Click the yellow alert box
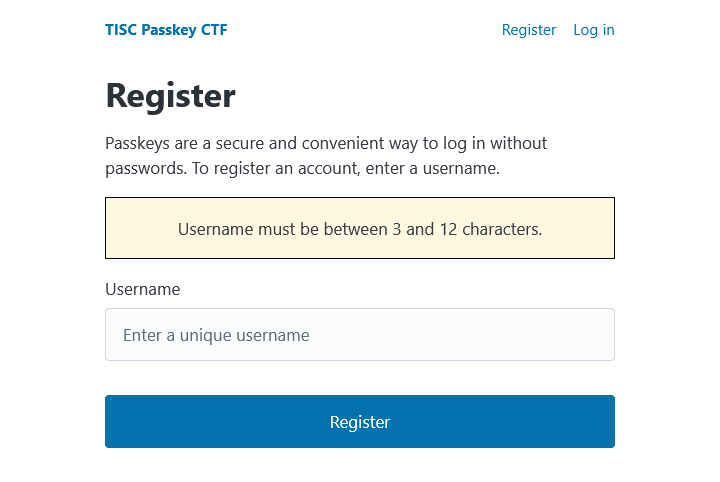The height and width of the screenshot is (482, 720). (x=360, y=228)
